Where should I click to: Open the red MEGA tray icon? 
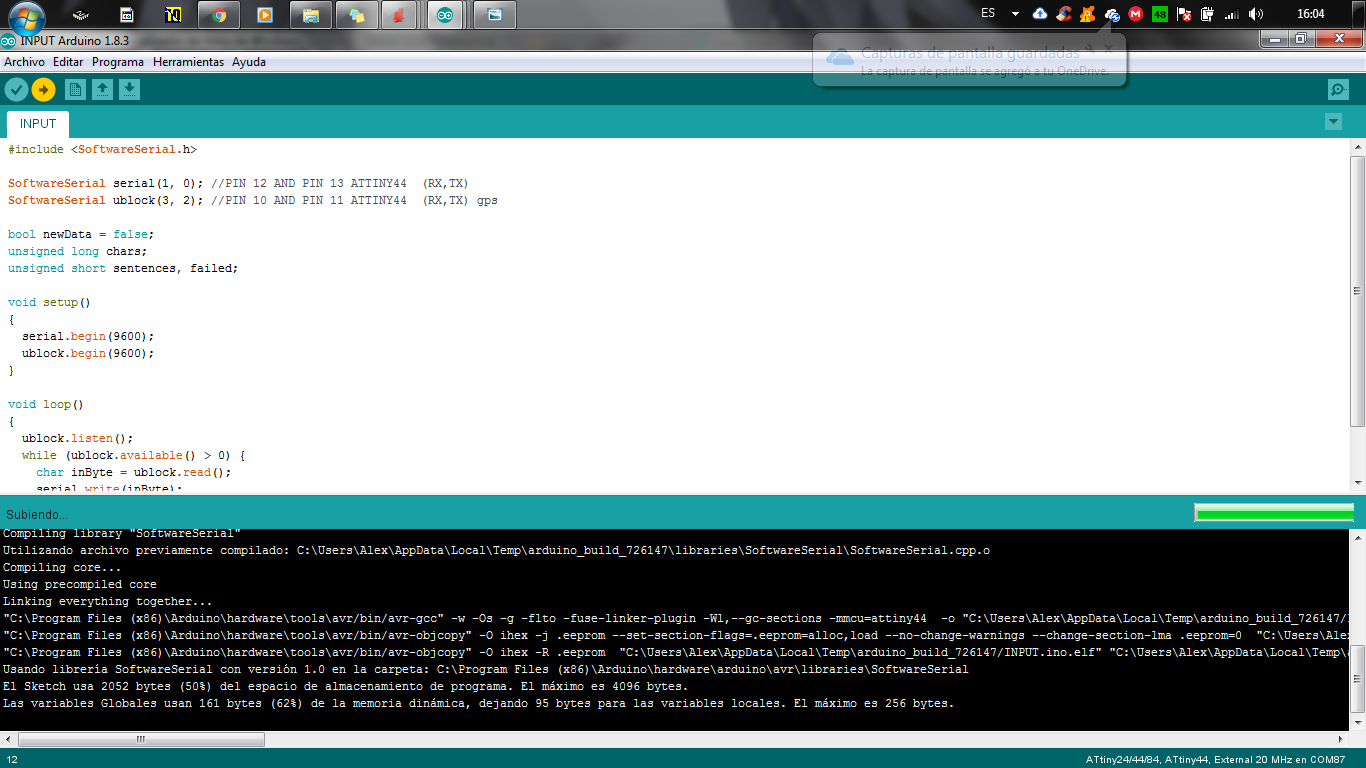pos(1136,14)
